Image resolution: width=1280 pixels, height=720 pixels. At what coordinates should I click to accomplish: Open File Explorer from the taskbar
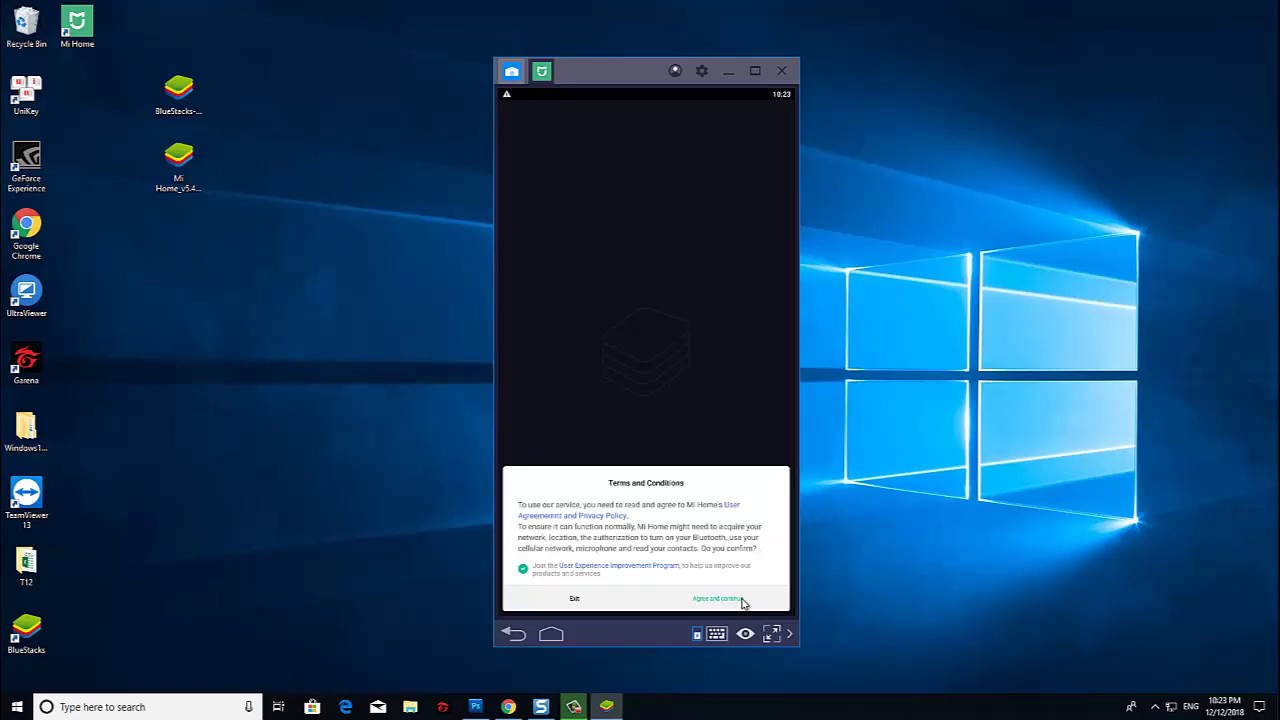410,707
